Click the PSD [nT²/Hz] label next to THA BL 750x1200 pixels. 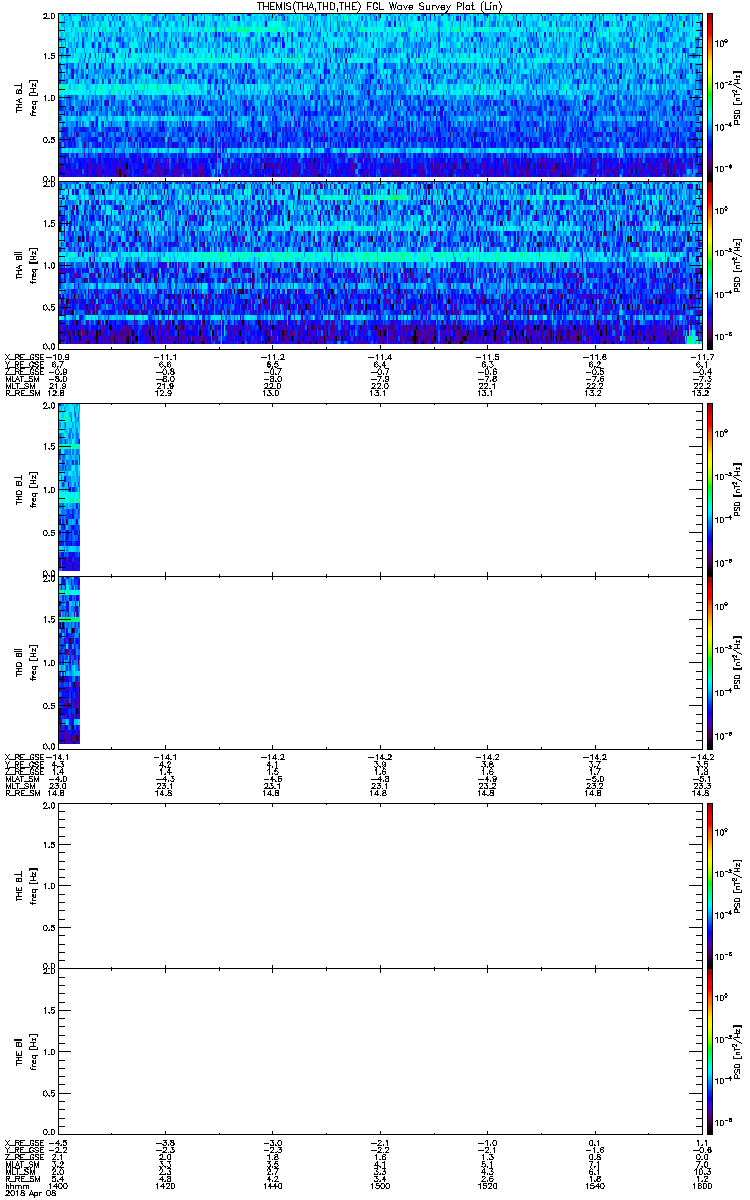(737, 96)
